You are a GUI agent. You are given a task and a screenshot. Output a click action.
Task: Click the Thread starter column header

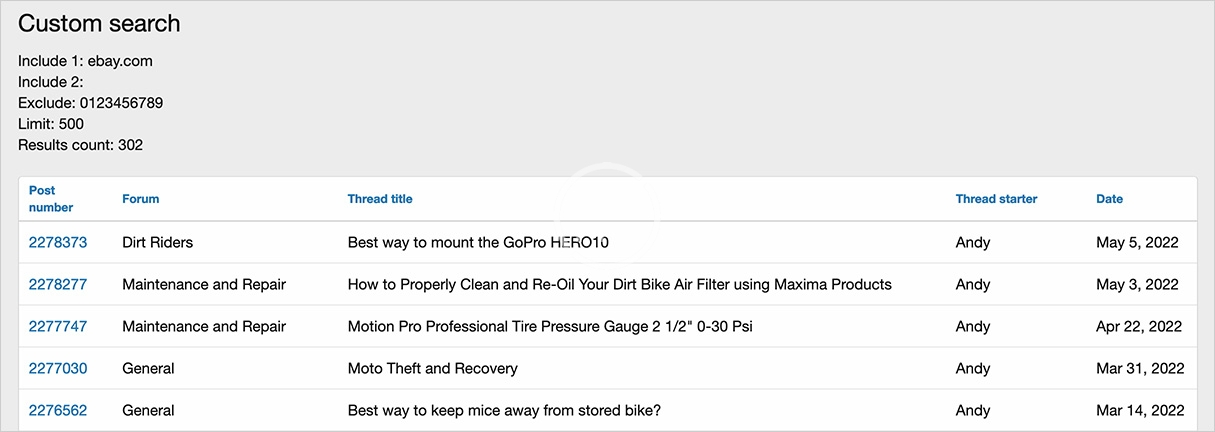996,199
